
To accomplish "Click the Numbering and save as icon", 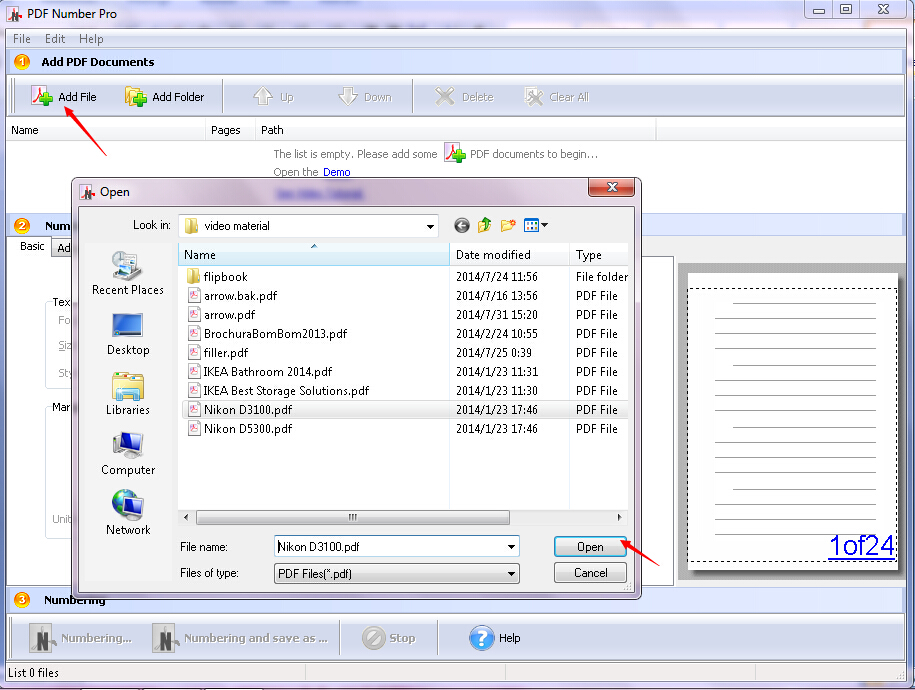I will click(166, 638).
